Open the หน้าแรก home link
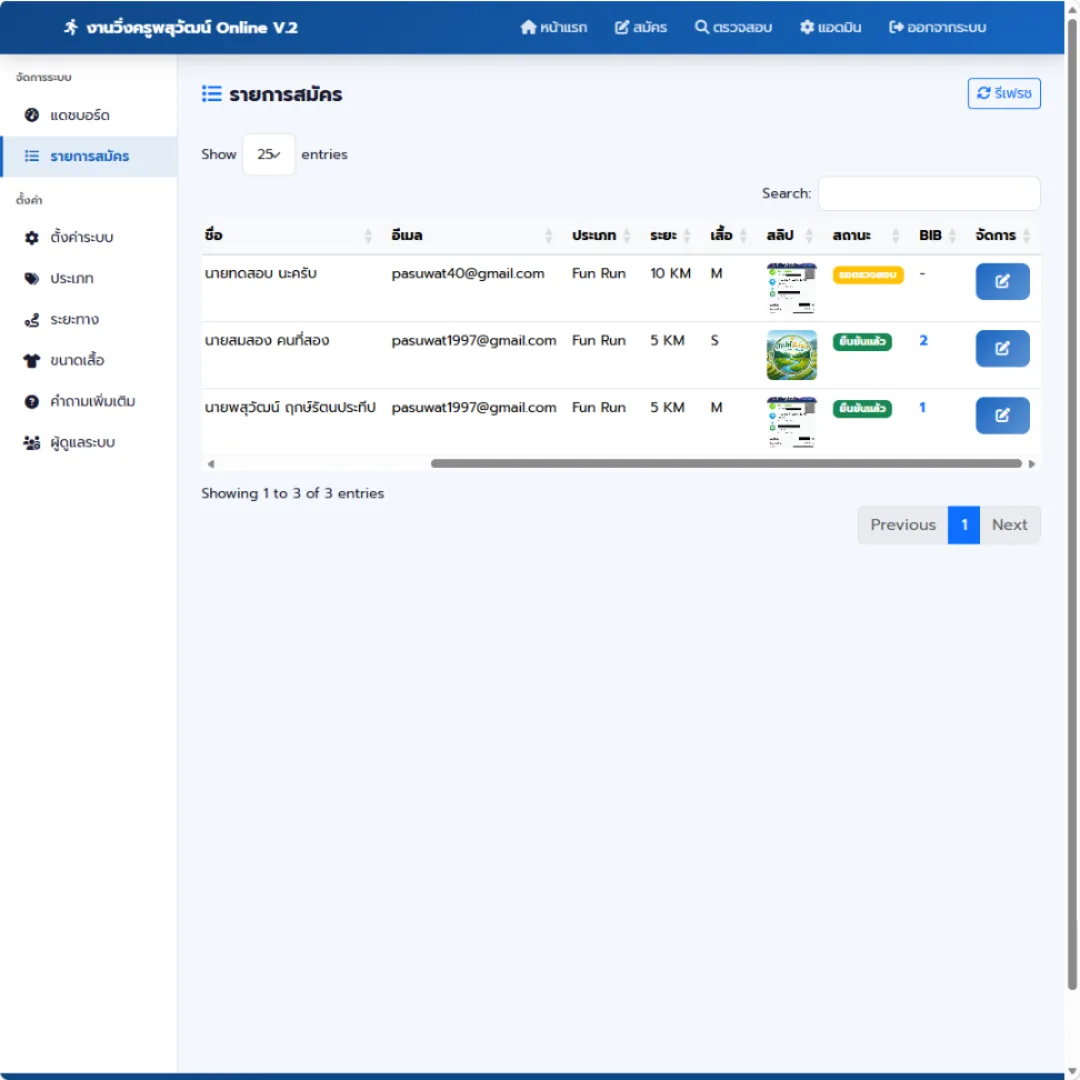Image resolution: width=1080 pixels, height=1080 pixels. coord(554,28)
